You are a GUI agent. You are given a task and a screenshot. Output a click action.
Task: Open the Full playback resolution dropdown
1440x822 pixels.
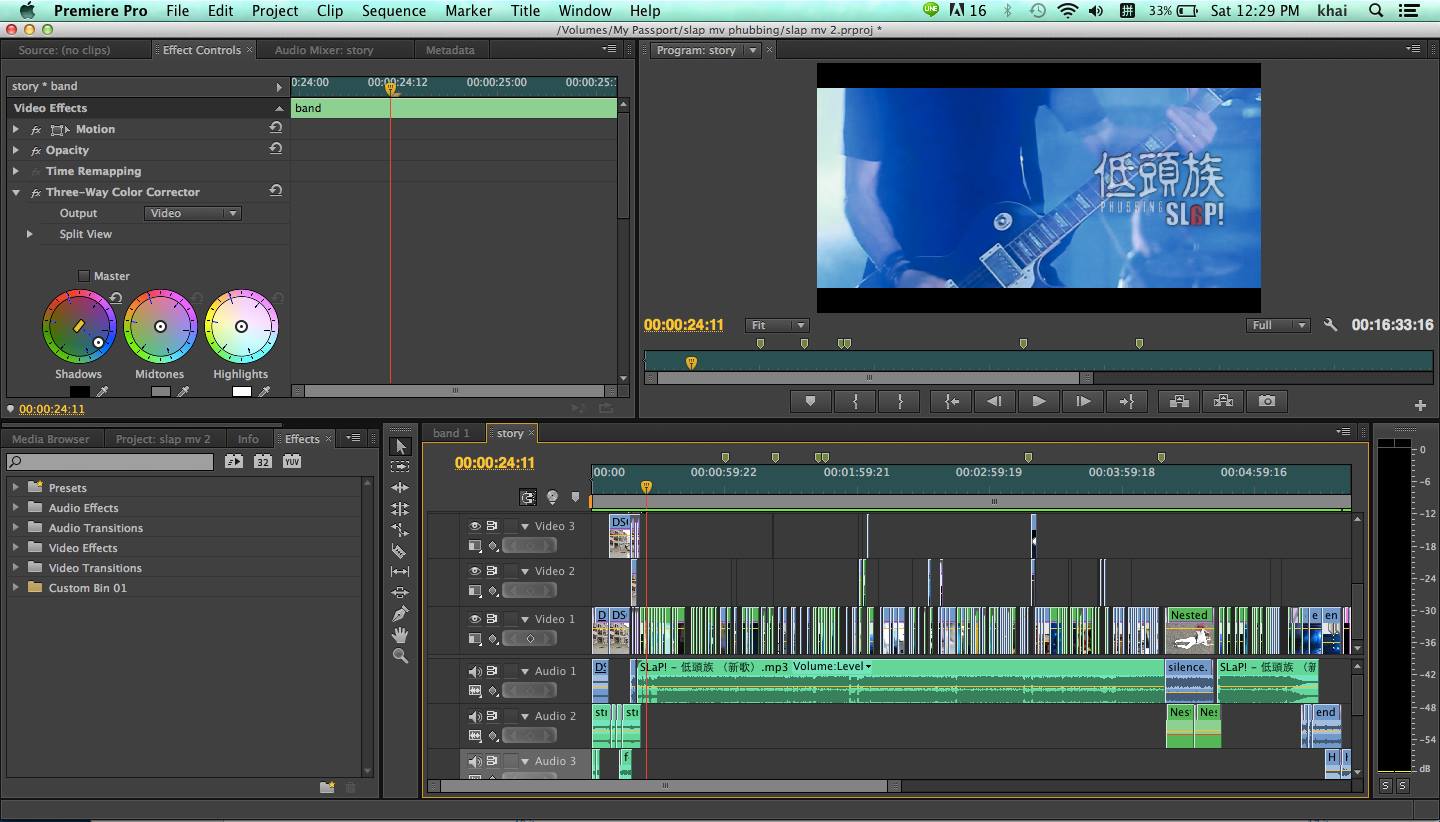coord(1278,325)
